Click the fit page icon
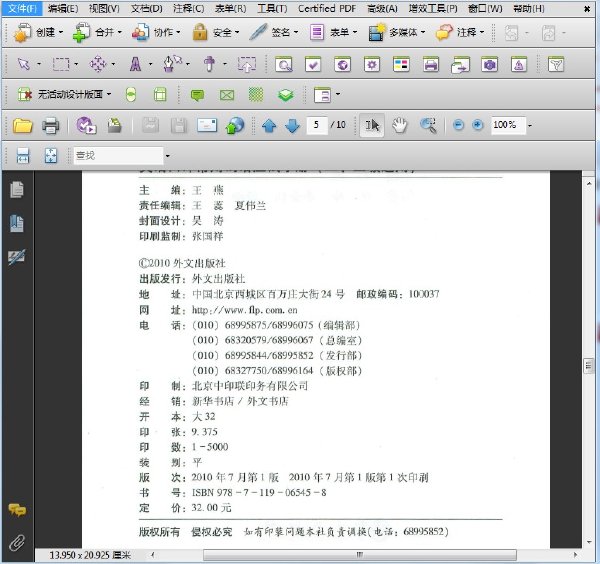This screenshot has width=600, height=564. [x=51, y=156]
